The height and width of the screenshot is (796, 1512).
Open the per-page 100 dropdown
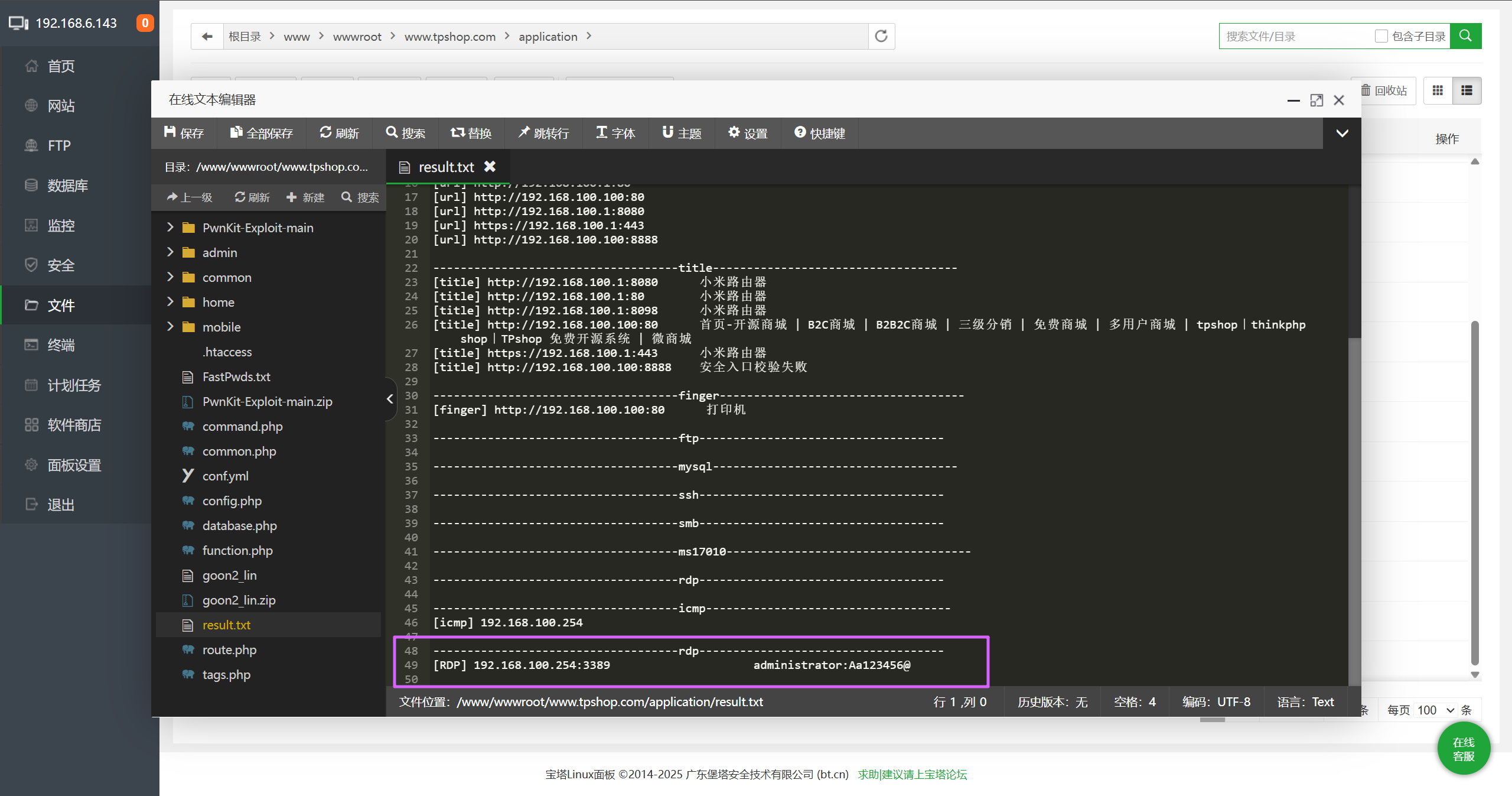[1435, 710]
